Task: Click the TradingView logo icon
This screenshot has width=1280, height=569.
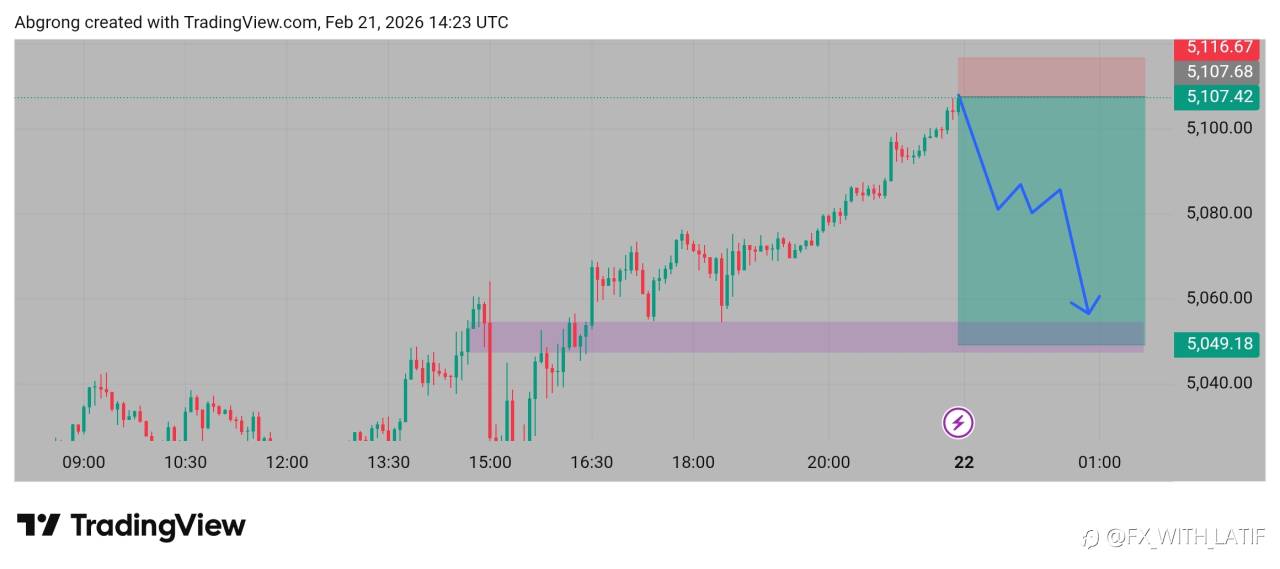Action: [x=39, y=526]
